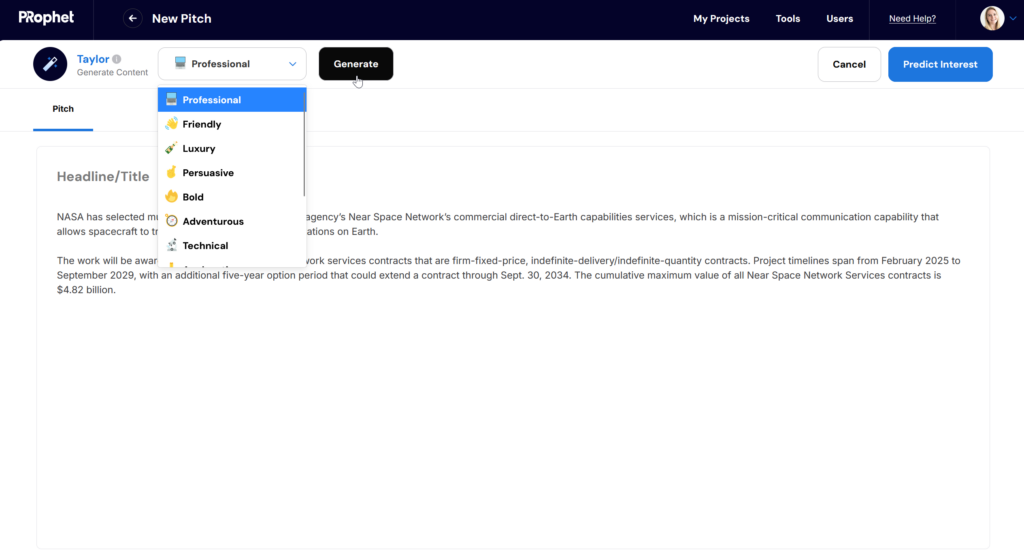Choose the Luxury tone option
Image resolution: width=1024 pixels, height=558 pixels.
point(232,148)
